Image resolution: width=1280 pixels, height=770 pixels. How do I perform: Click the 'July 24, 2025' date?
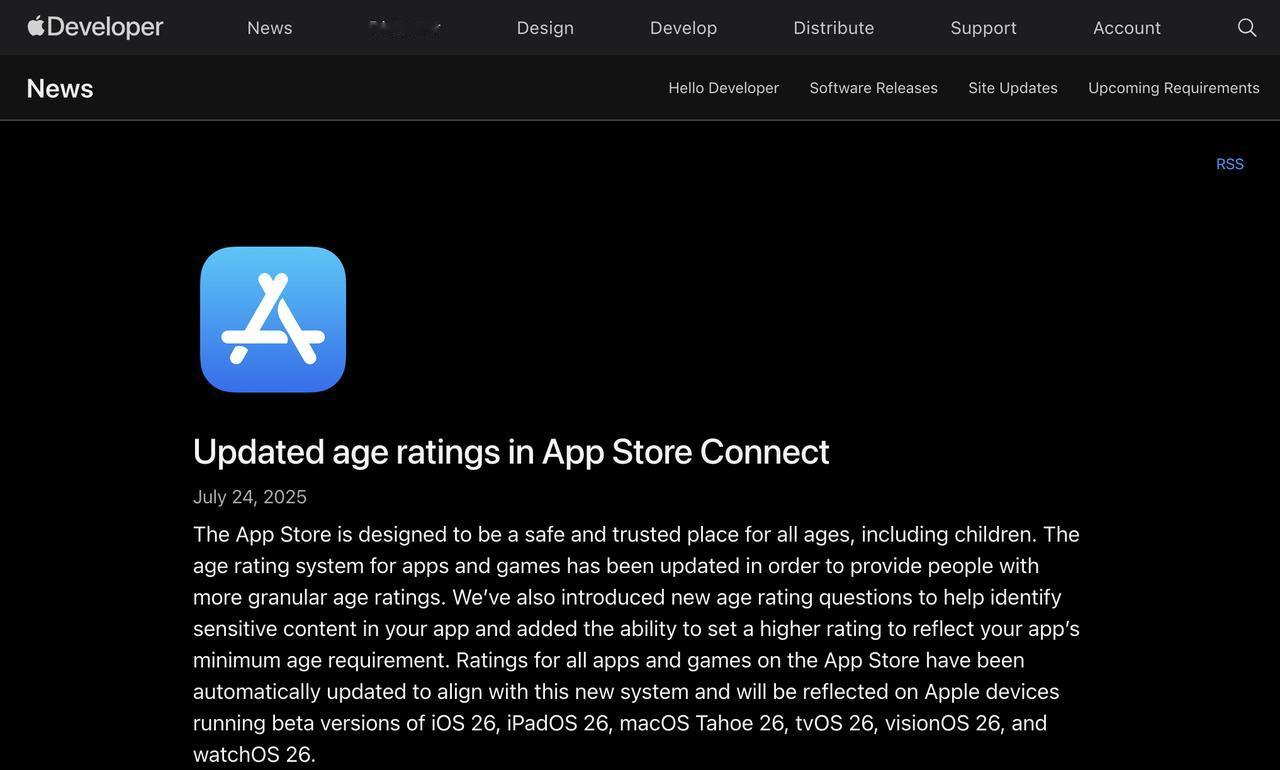250,497
